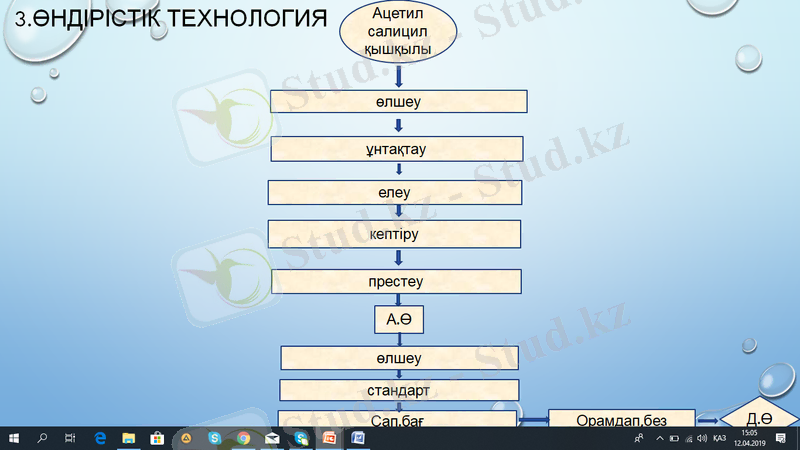Select the "кептіру" flowchart box

[x=394, y=234]
